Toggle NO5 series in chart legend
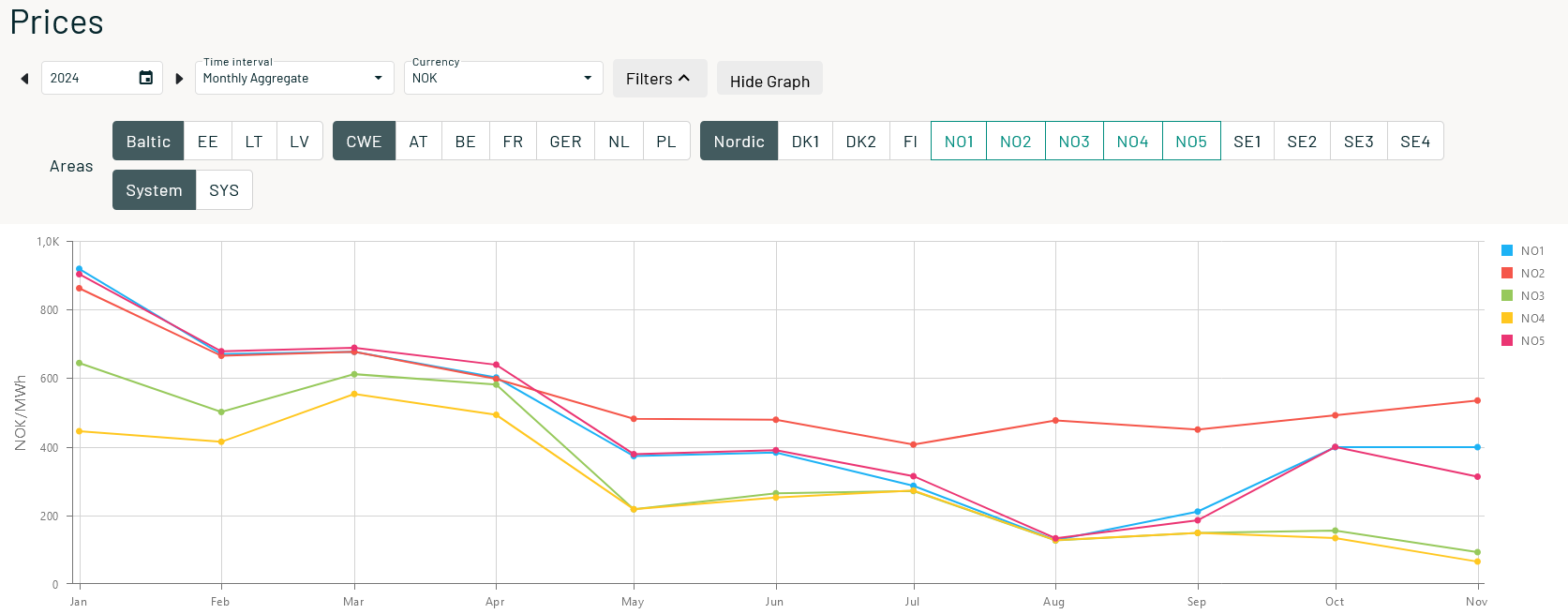Image resolution: width=1568 pixels, height=614 pixels. click(x=1523, y=341)
